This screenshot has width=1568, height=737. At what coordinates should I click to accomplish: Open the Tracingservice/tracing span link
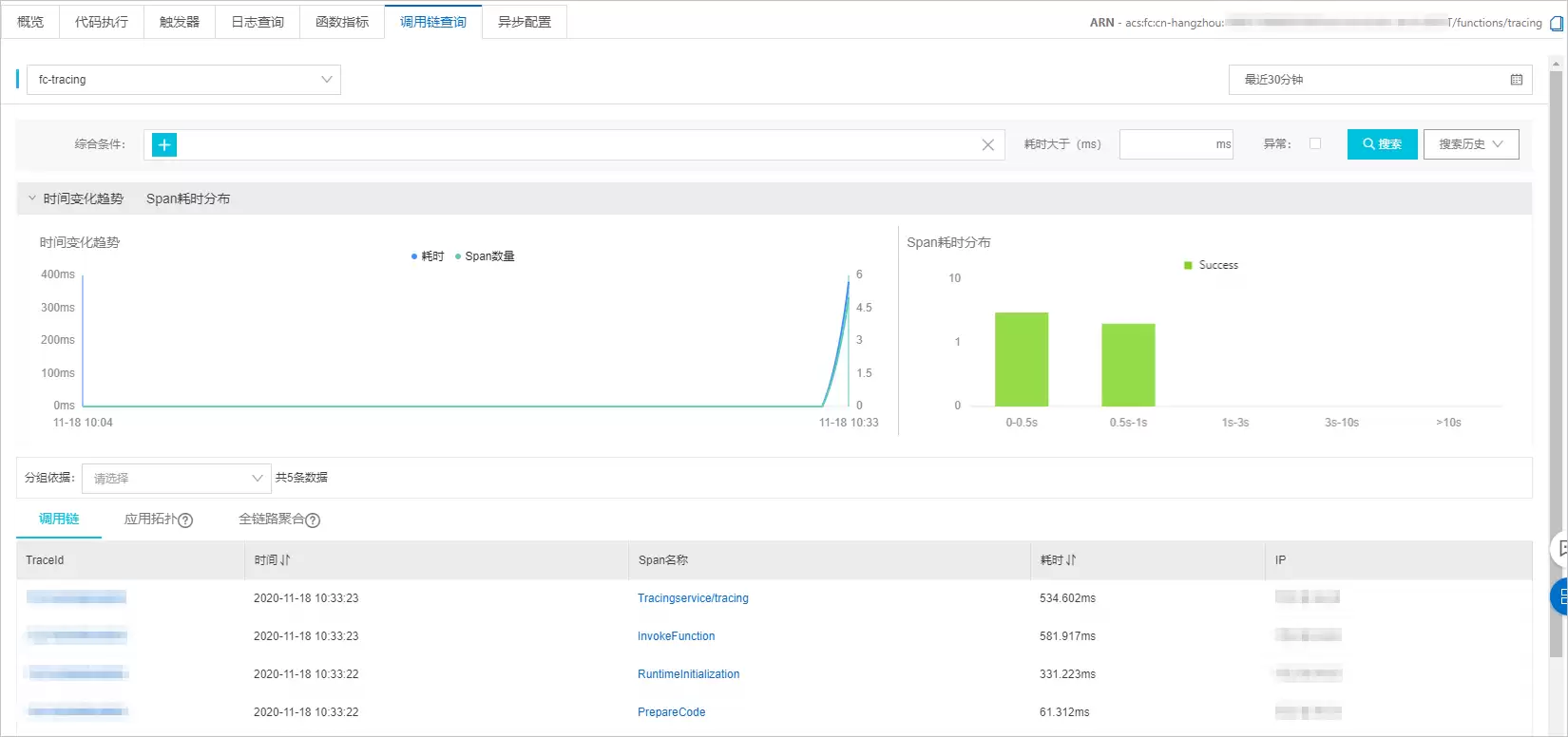pyautogui.click(x=693, y=598)
